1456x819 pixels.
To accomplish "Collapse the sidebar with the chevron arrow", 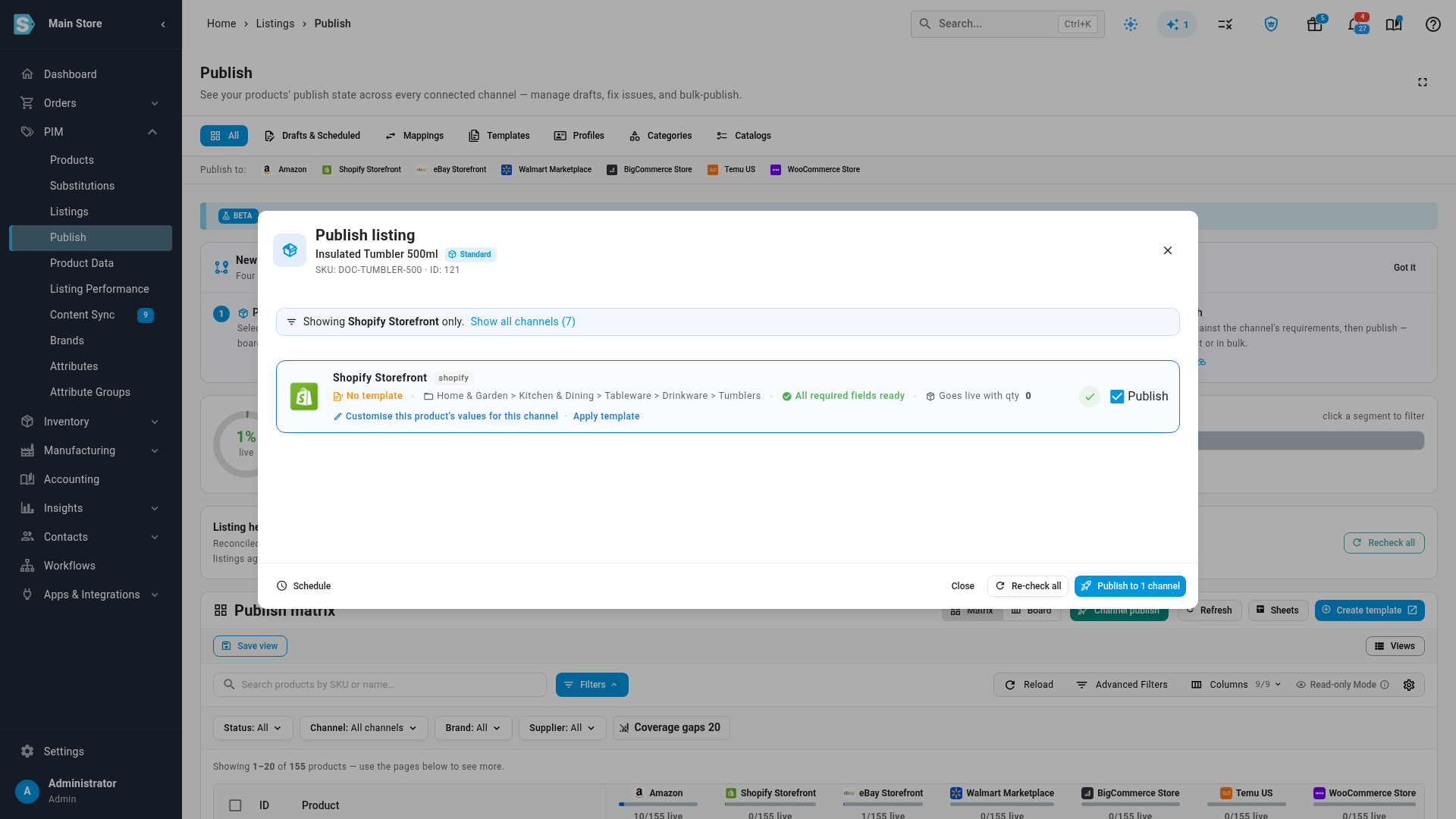I will pos(163,24).
